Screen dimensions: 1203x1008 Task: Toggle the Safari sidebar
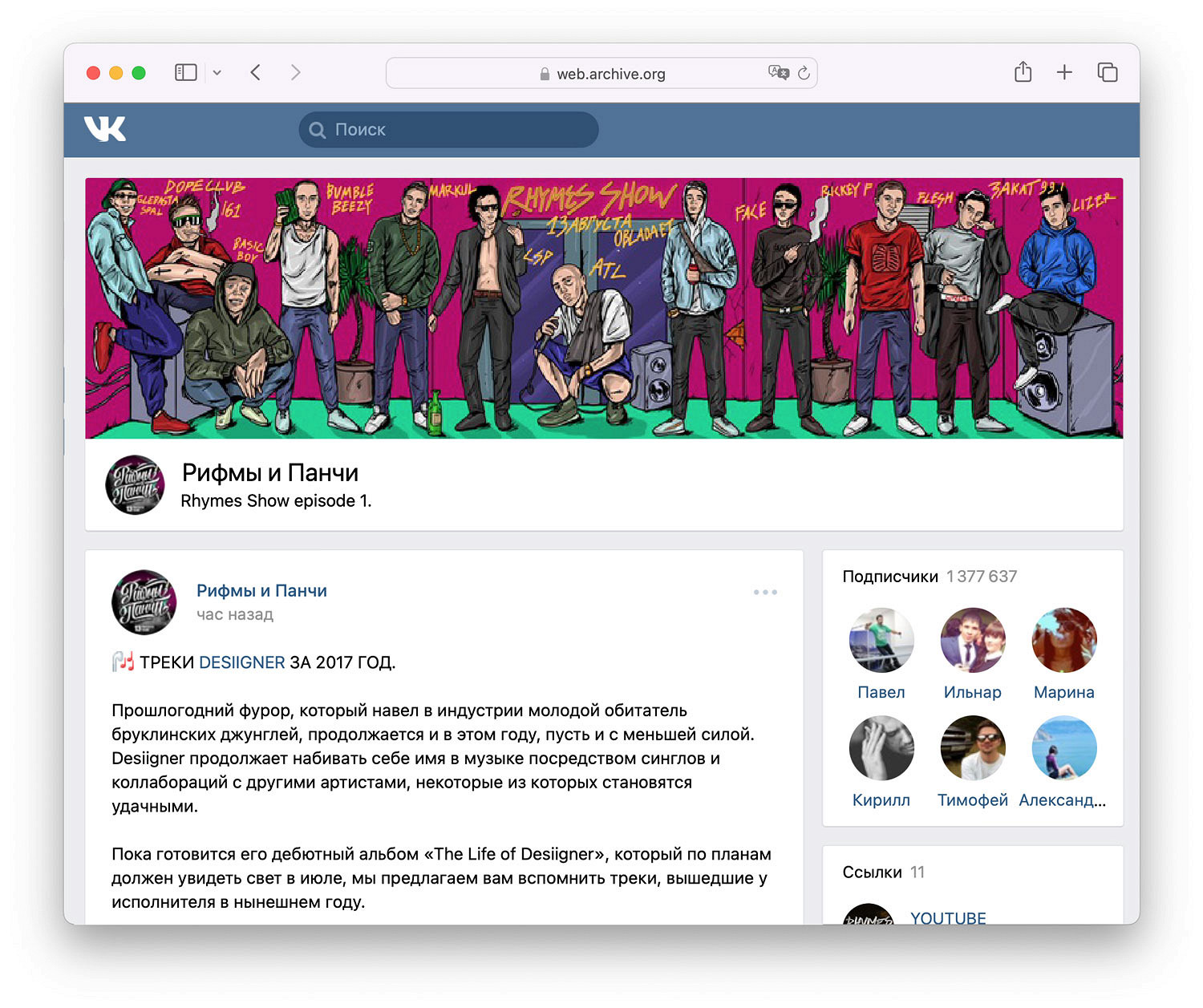185,73
